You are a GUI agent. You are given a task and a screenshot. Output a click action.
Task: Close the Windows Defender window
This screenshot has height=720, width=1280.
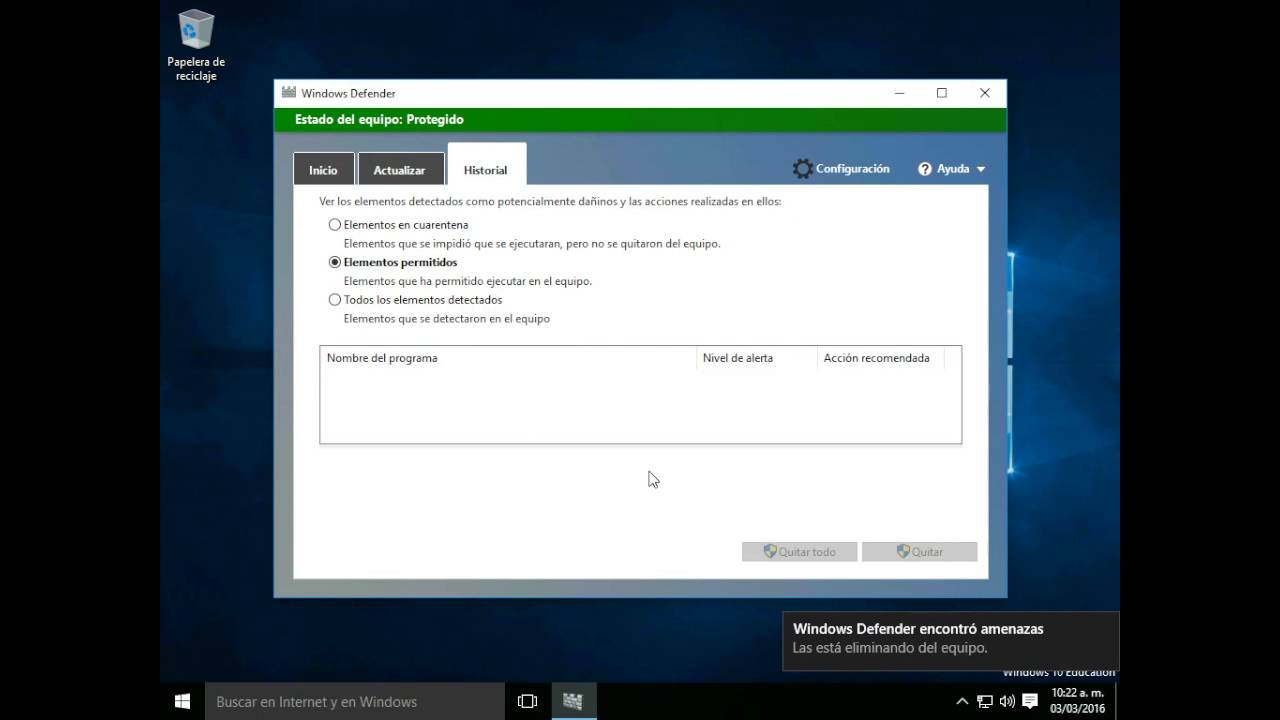985,93
